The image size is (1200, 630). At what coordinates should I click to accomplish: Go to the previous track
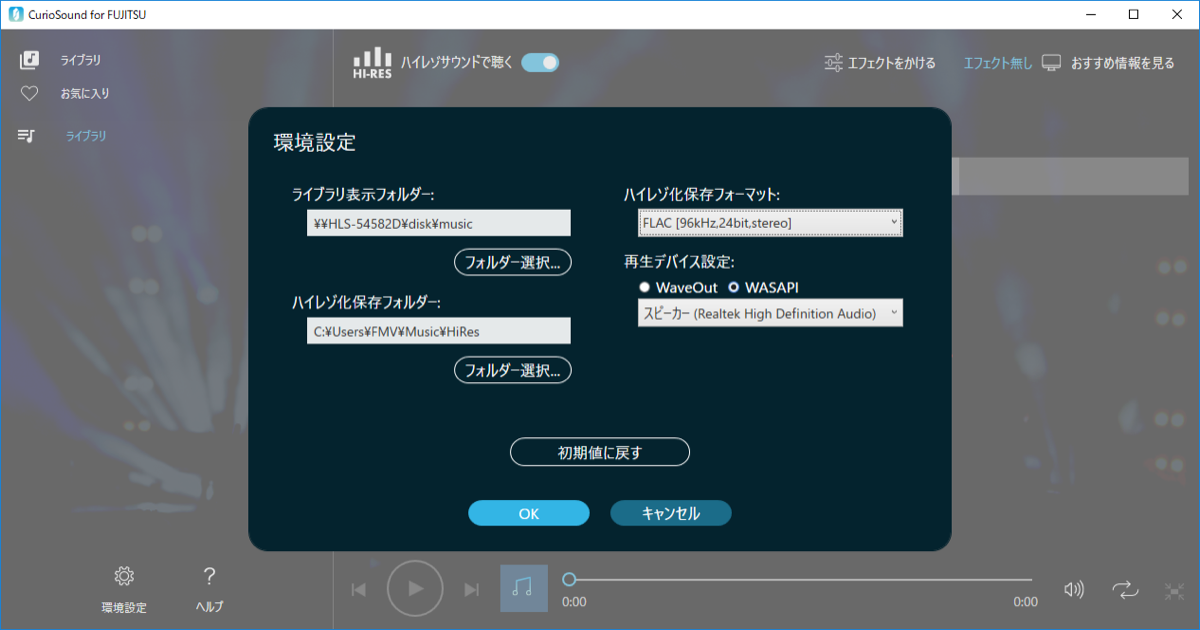tap(358, 589)
